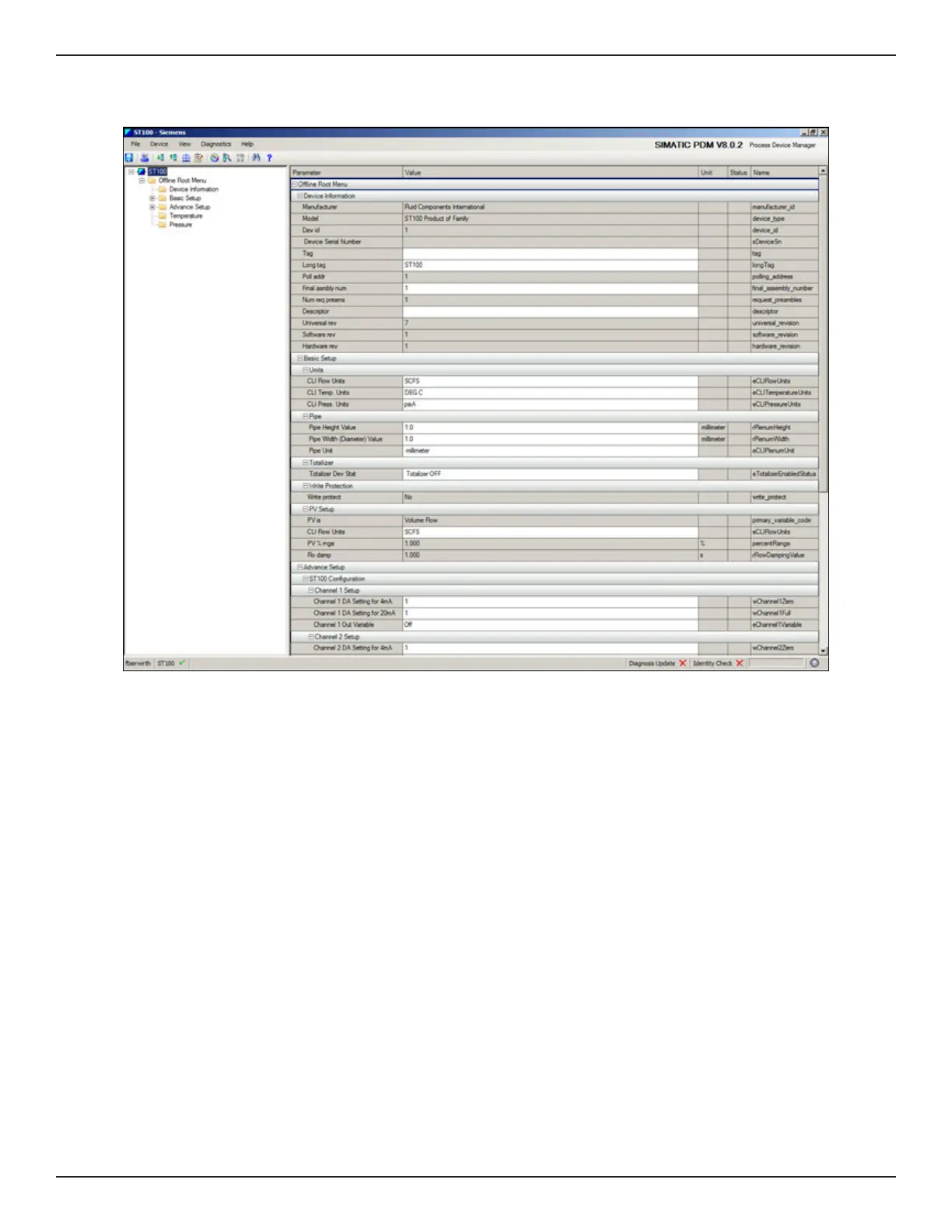
Task: Click the Identity Check status label
Action: (x=712, y=663)
